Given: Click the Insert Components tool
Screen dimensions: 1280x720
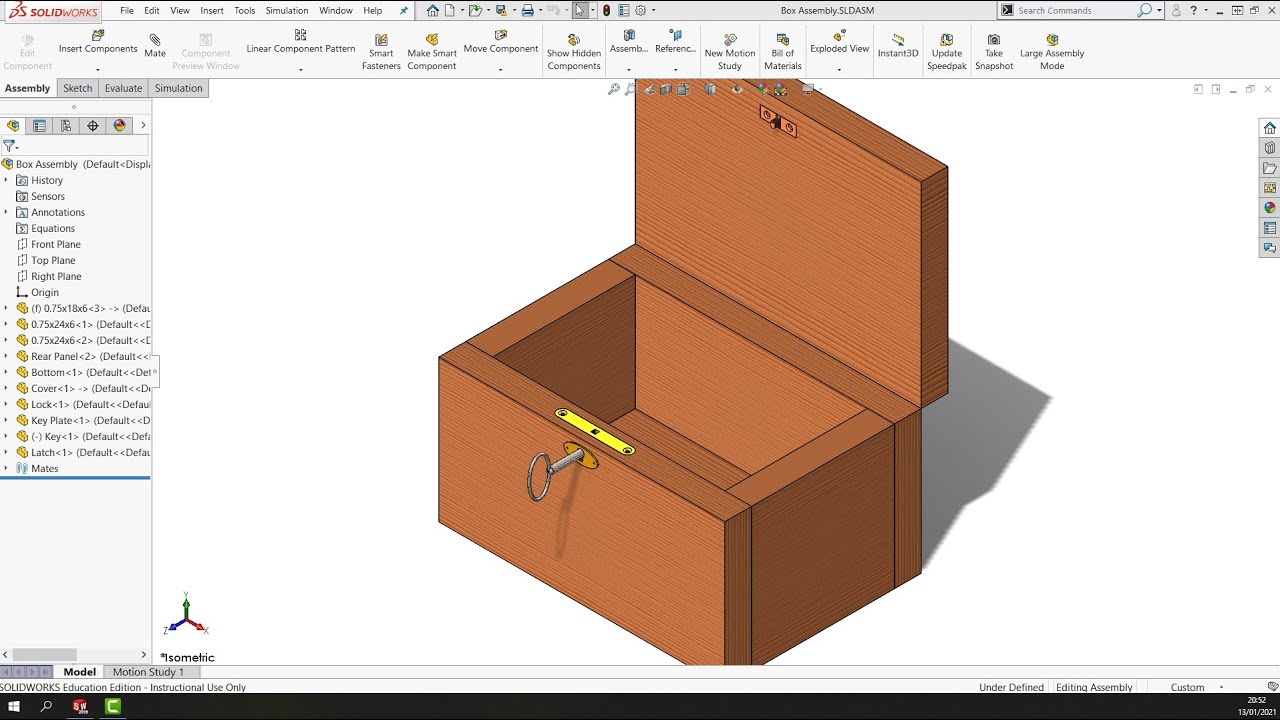Looking at the screenshot, I should (98, 42).
